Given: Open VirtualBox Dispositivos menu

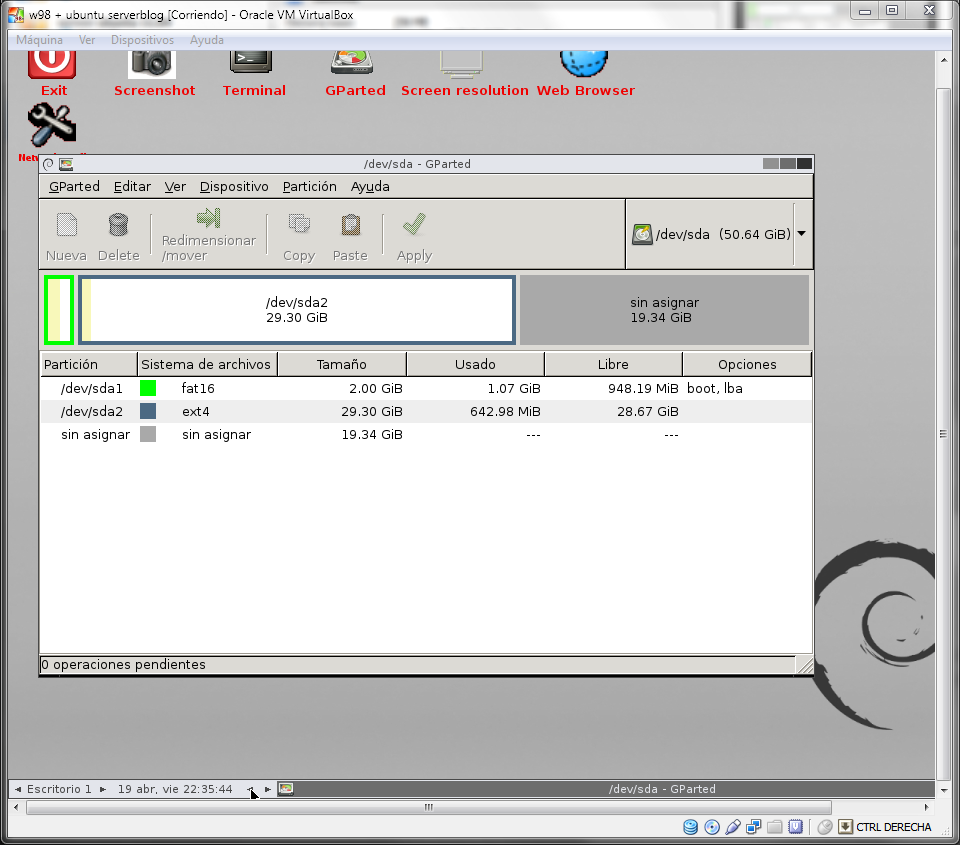Looking at the screenshot, I should click(x=143, y=40).
